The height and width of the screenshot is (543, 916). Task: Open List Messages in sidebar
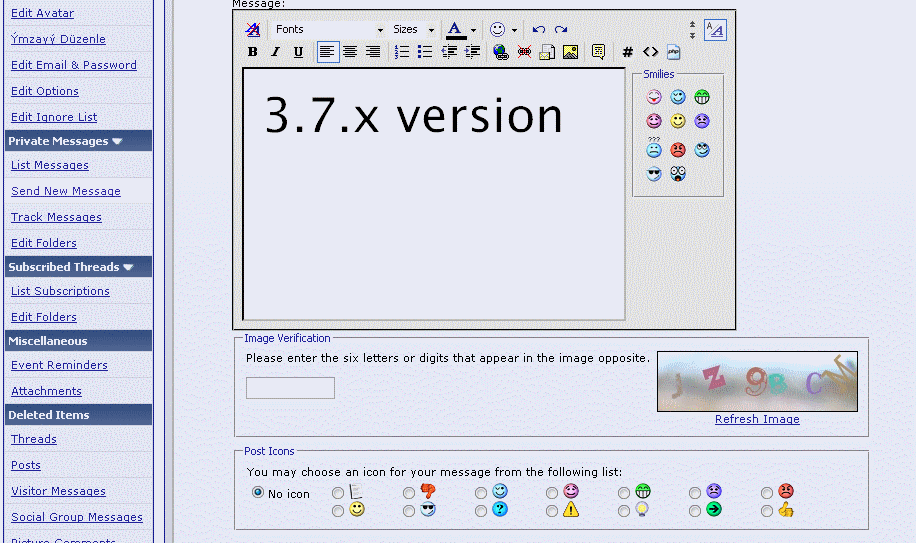50,165
